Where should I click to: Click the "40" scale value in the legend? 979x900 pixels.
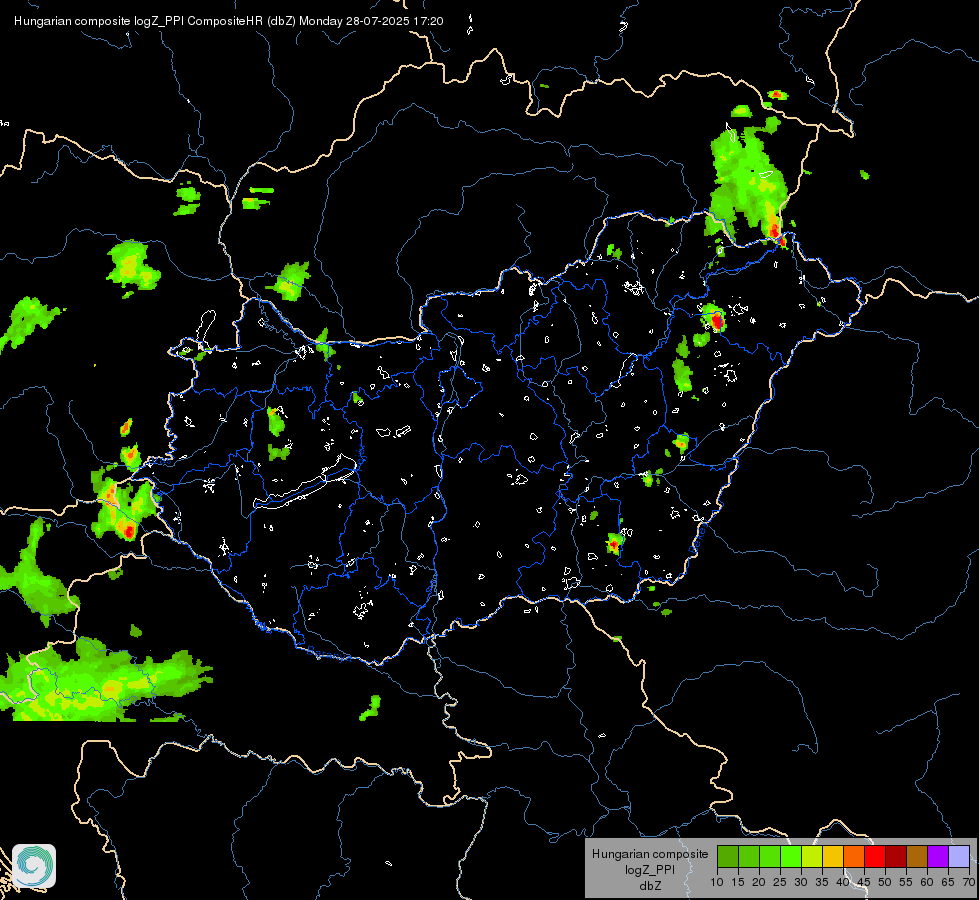[844, 883]
